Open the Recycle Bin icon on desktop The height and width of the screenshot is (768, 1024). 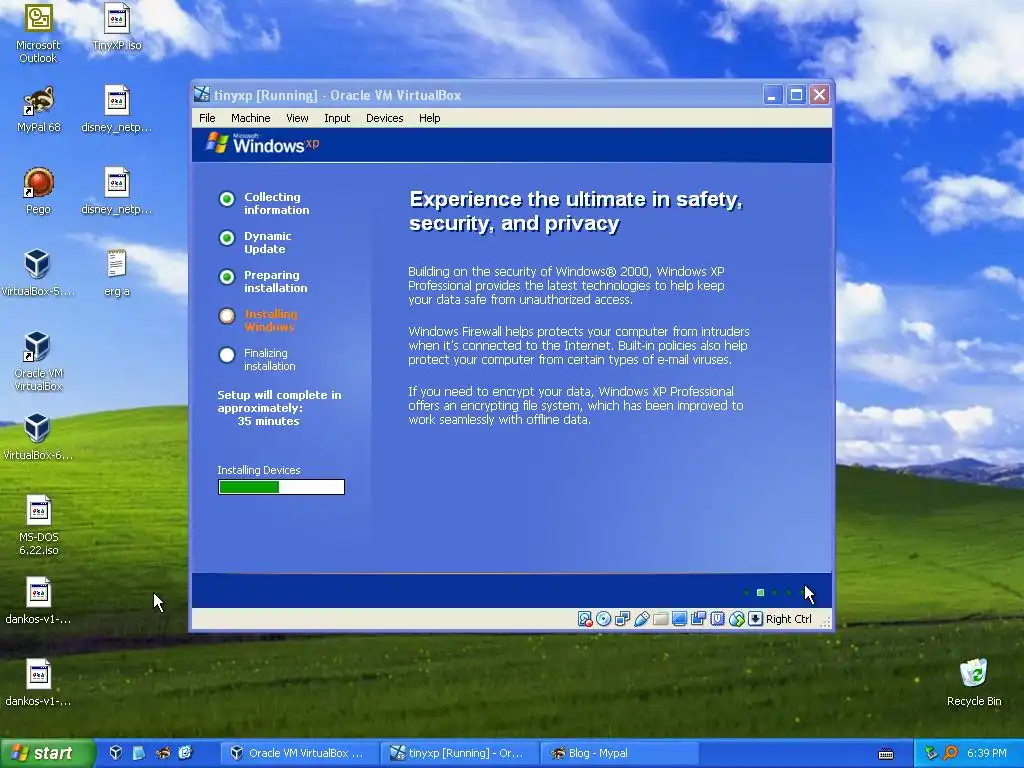[974, 682]
